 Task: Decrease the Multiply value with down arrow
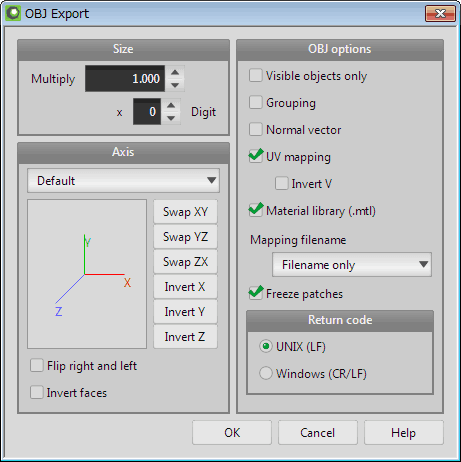click(x=175, y=85)
